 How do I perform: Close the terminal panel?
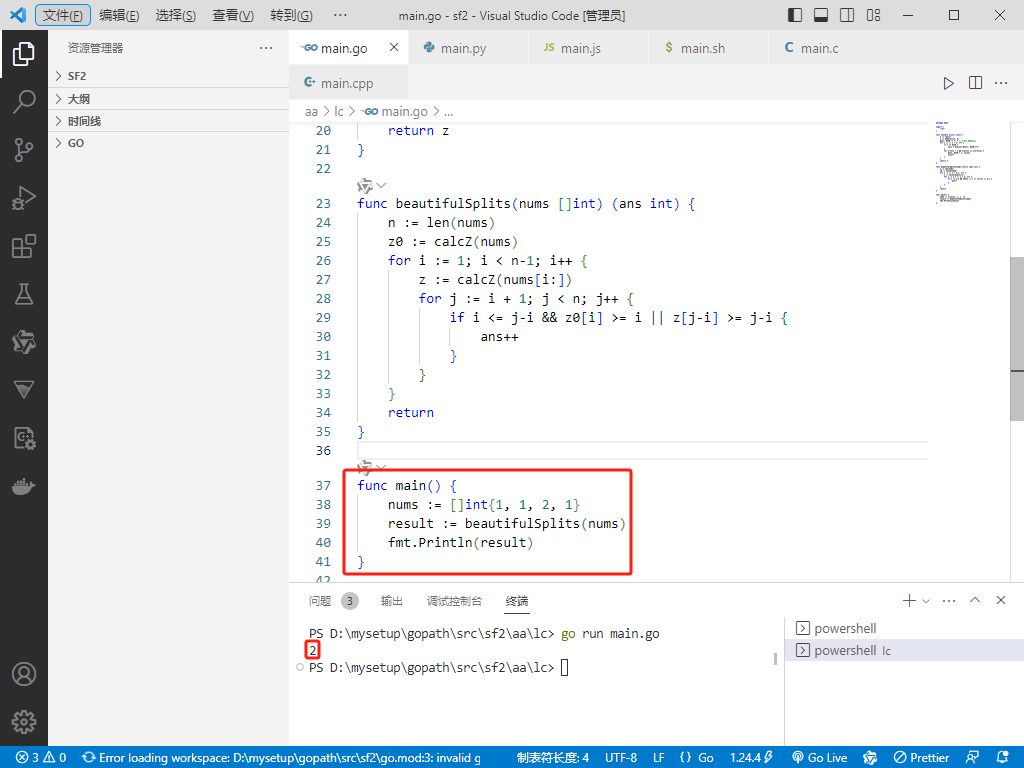1001,600
